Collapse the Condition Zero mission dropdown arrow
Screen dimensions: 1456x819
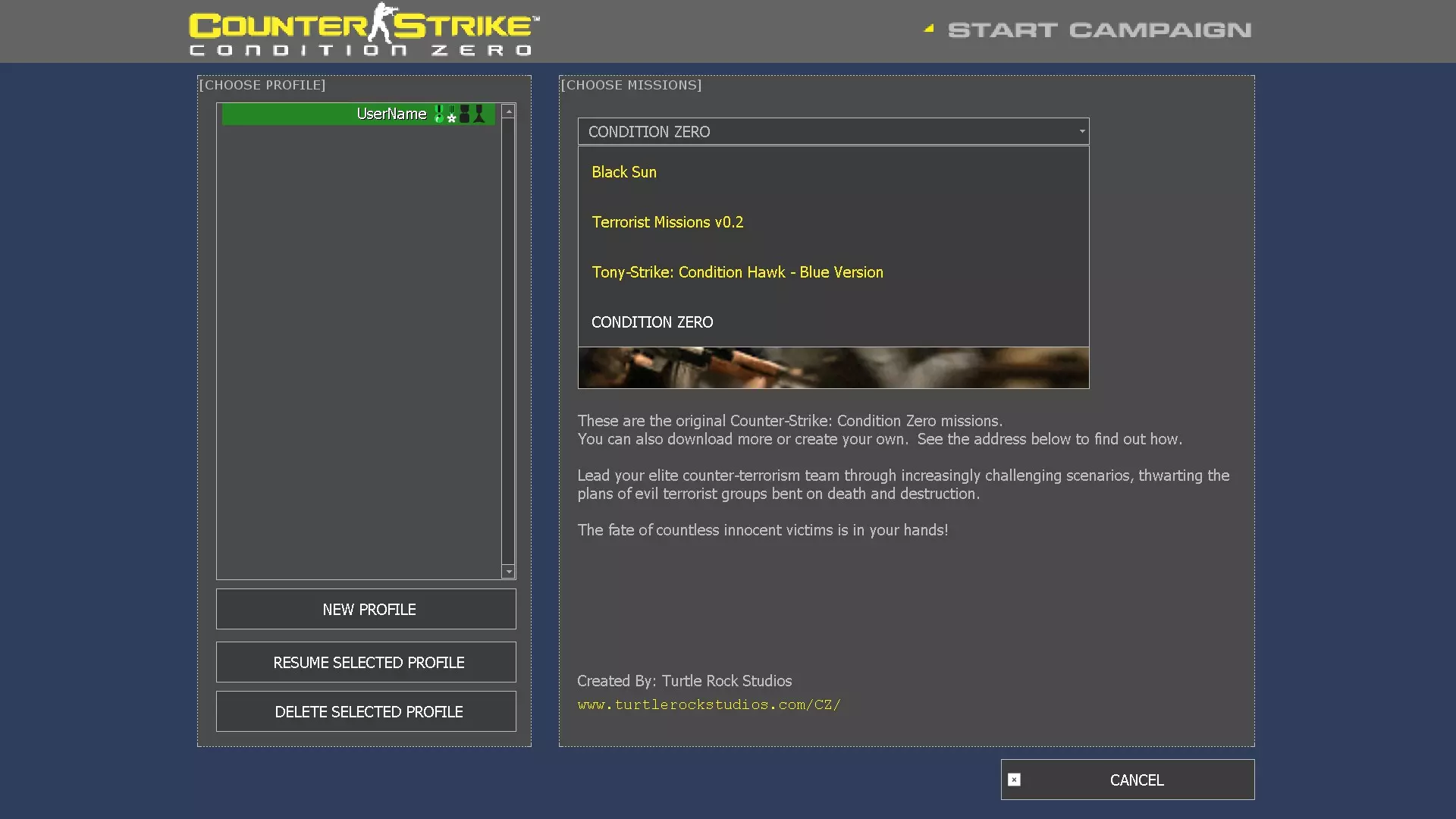1082,131
